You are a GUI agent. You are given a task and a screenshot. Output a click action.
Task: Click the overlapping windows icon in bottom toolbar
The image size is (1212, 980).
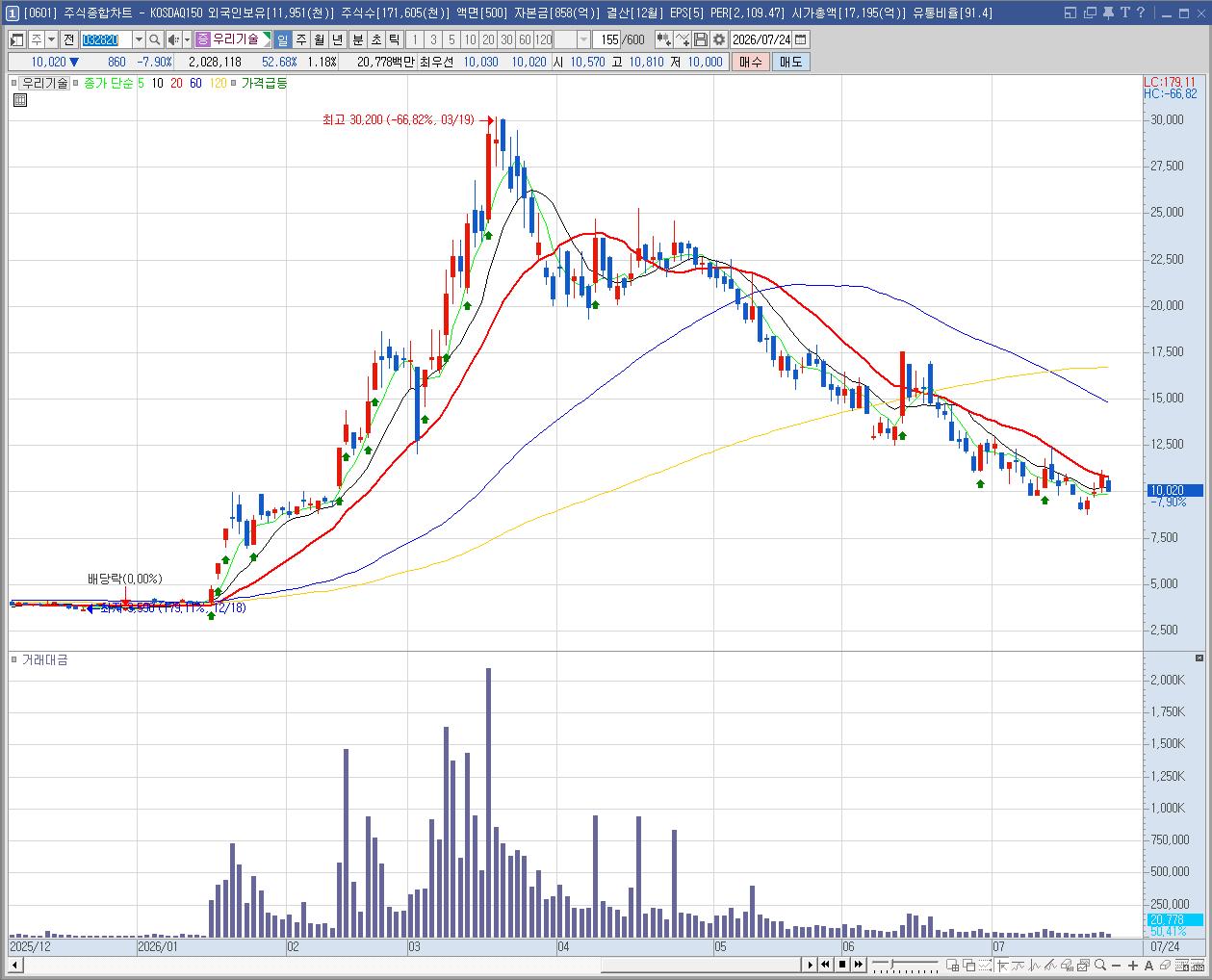(968, 966)
